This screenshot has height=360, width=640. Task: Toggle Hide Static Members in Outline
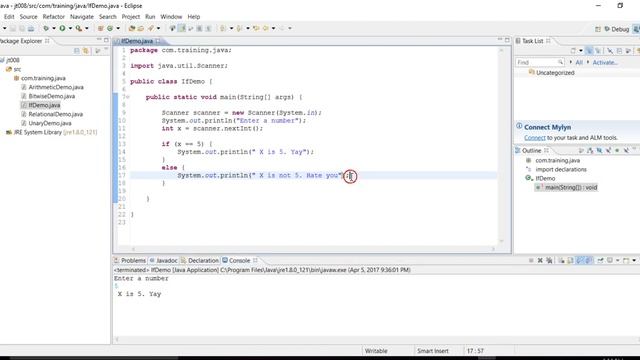coord(609,151)
